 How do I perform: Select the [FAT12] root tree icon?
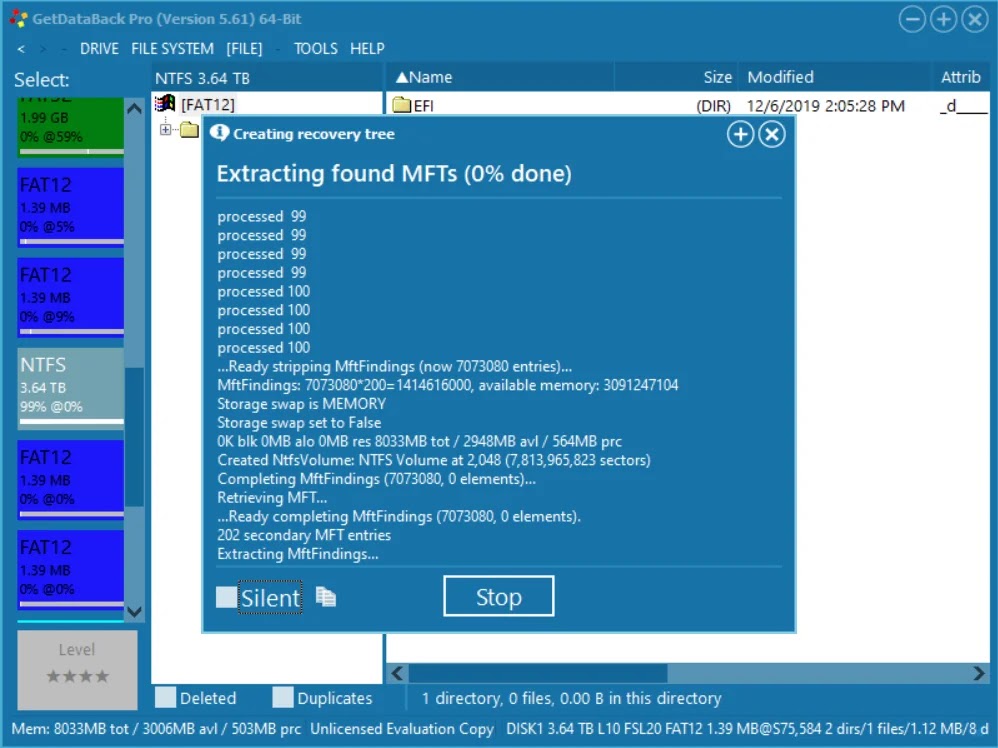click(165, 103)
